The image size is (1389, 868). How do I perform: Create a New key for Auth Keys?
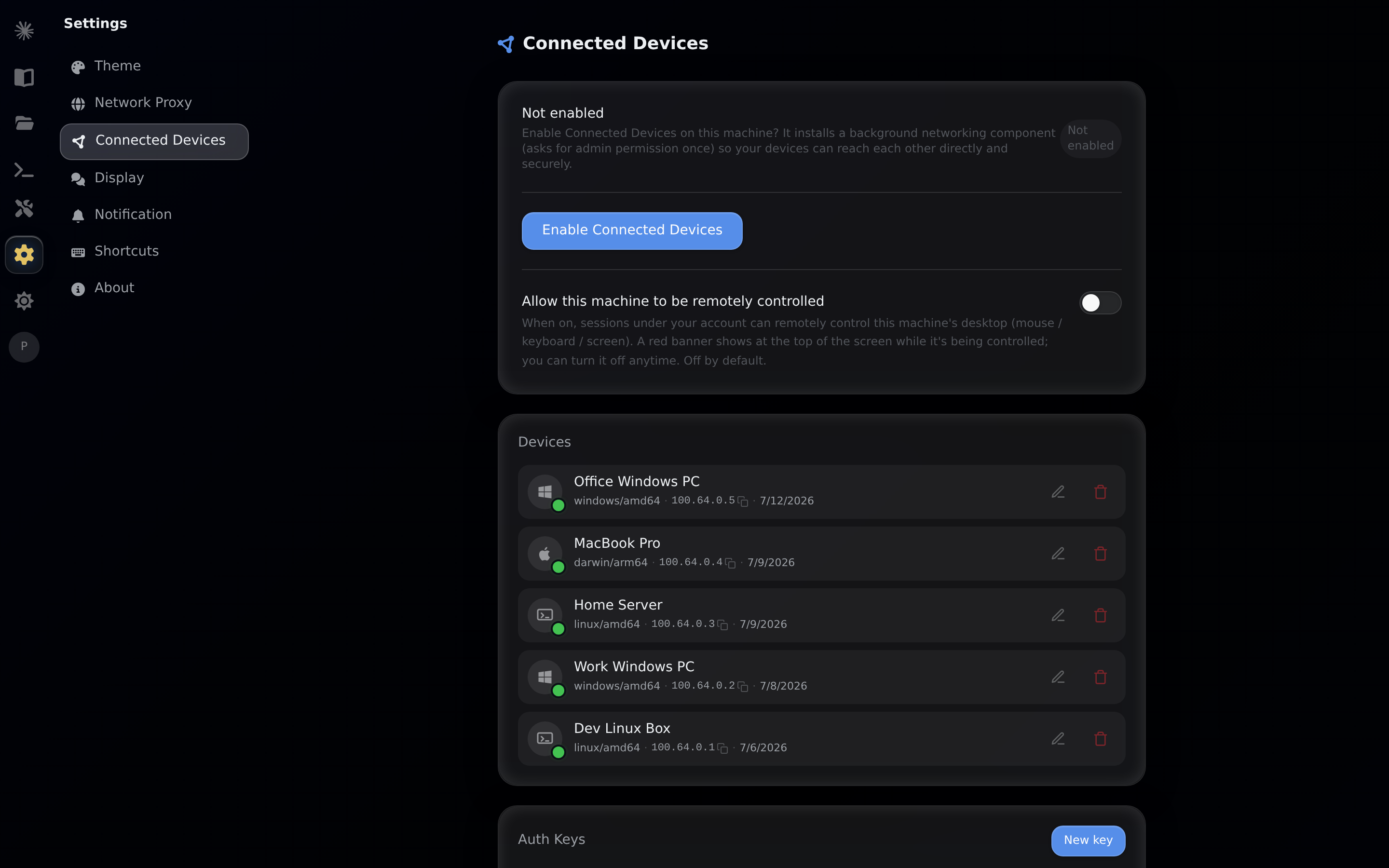[x=1088, y=841]
